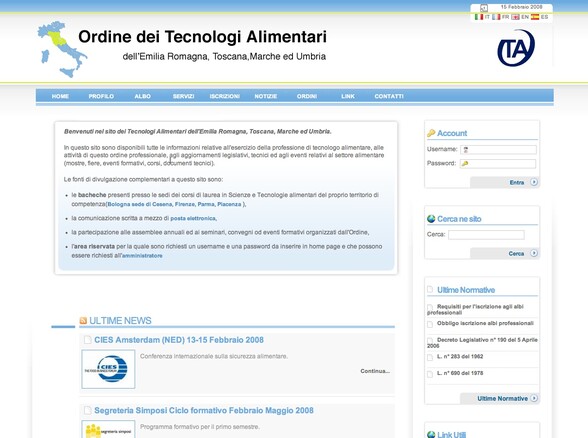Image resolution: width=588 pixels, height=438 pixels.
Task: Open the Obbligo iscrizione albi professionali link
Action: click(485, 323)
